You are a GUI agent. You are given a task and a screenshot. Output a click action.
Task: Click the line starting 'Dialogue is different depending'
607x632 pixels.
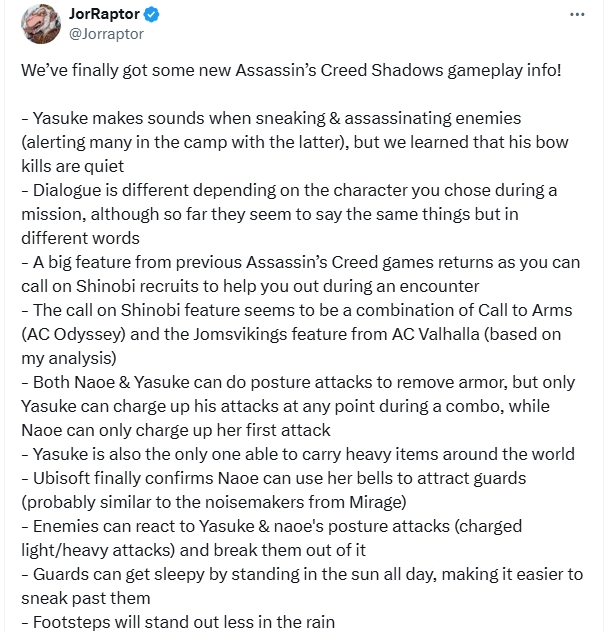coord(289,190)
